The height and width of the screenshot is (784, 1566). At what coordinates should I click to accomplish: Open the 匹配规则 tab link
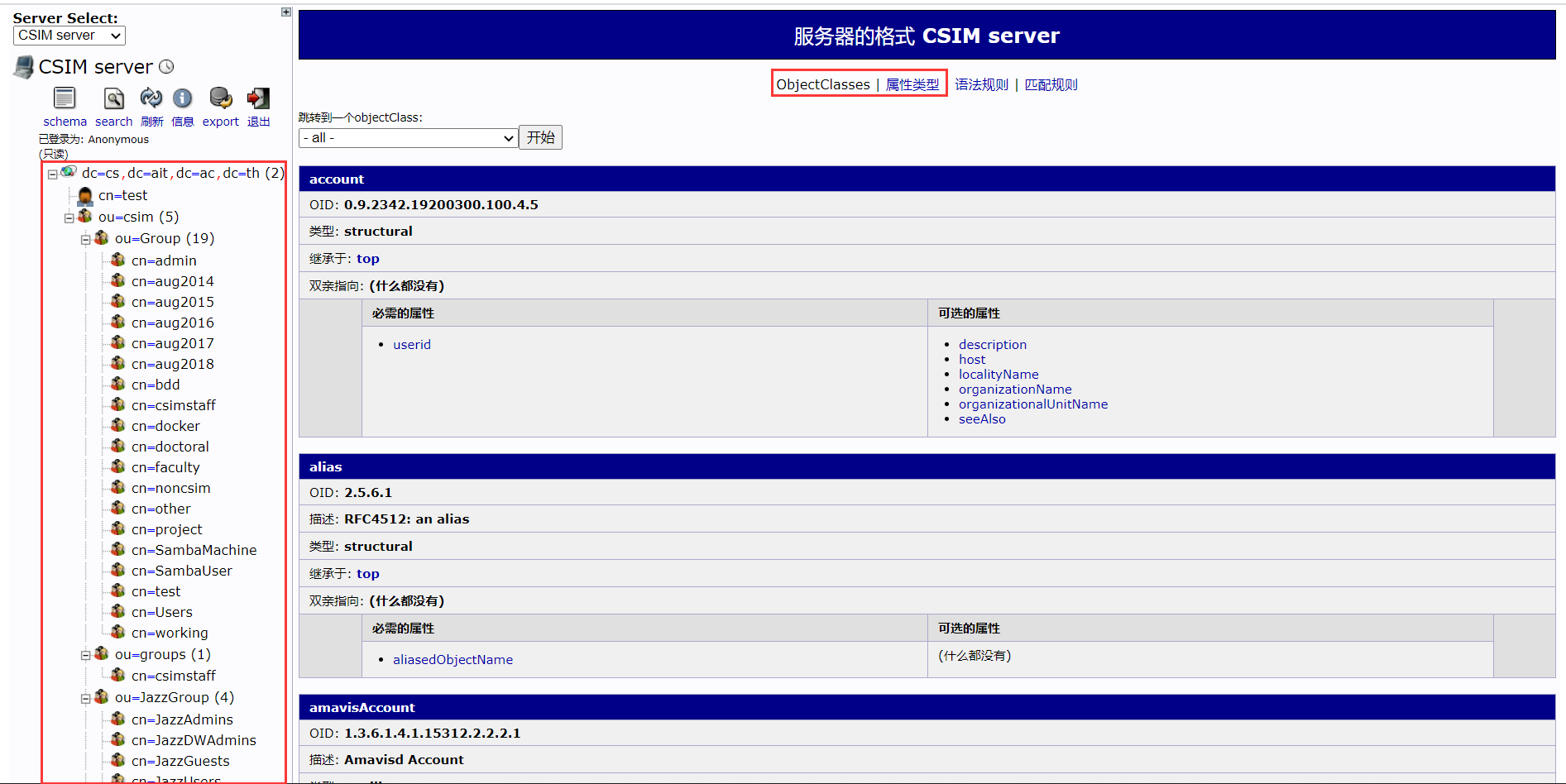(x=1051, y=84)
